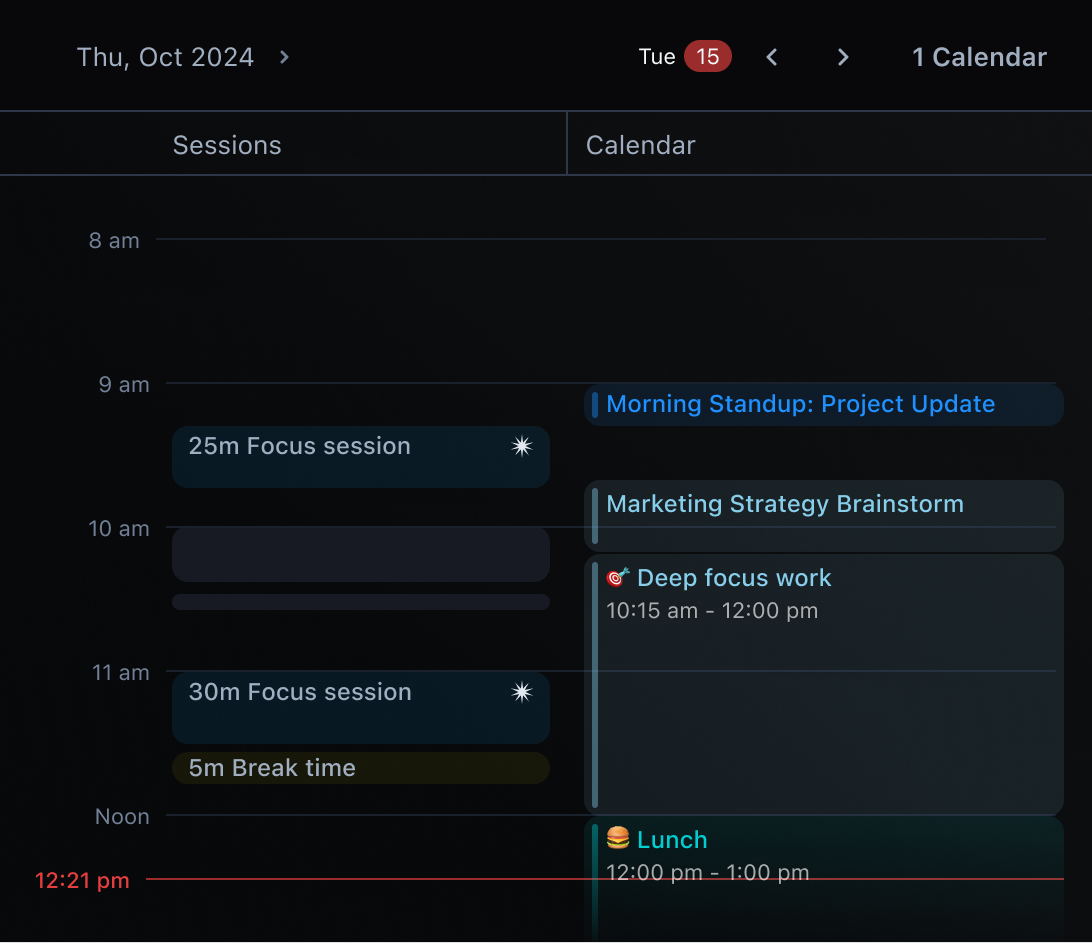This screenshot has width=1092, height=943.
Task: Click the Noon hour label
Action: 122,816
